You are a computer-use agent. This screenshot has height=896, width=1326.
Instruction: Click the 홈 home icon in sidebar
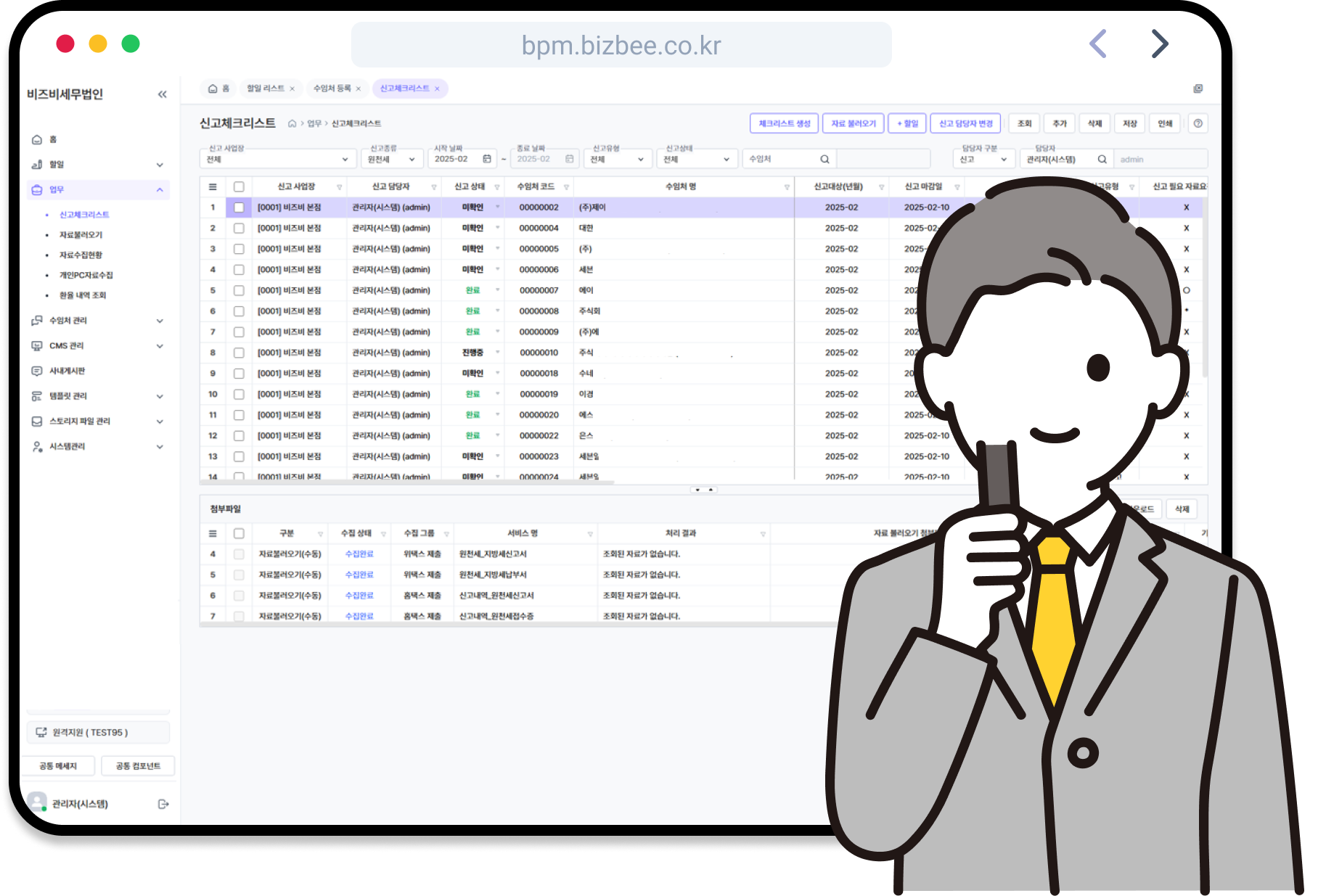[x=37, y=139]
